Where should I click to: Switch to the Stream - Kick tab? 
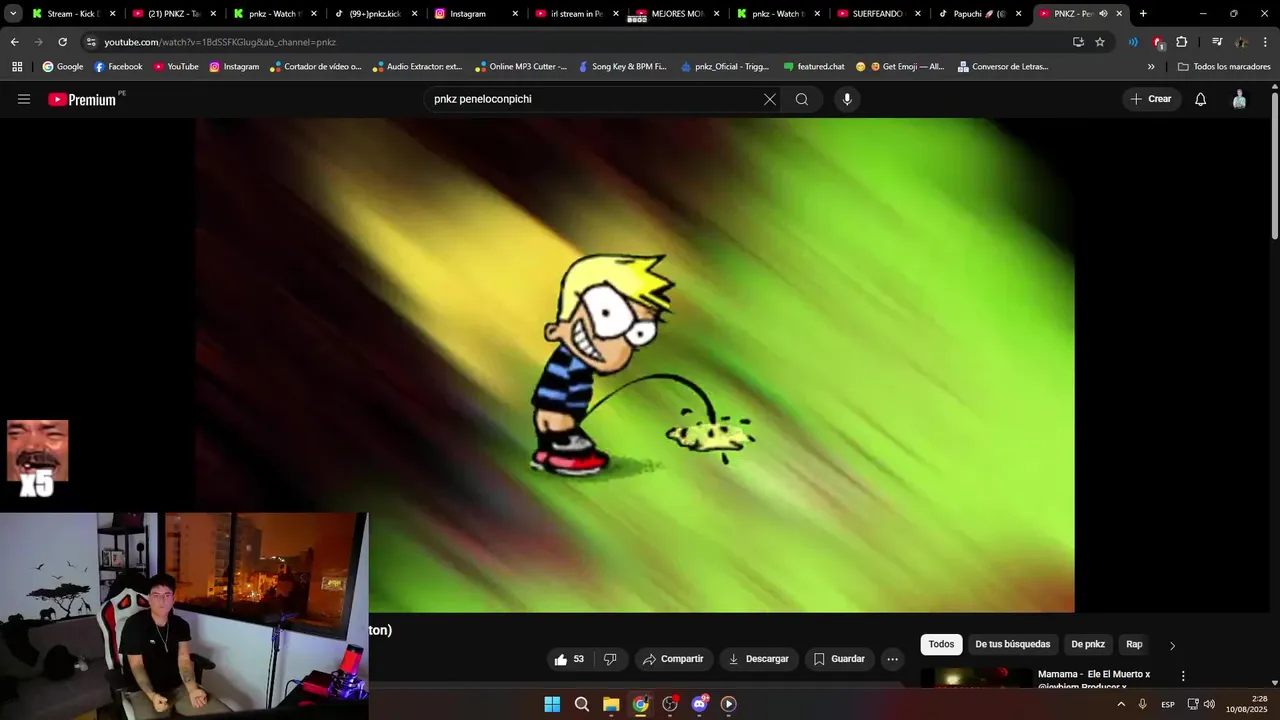[72, 14]
